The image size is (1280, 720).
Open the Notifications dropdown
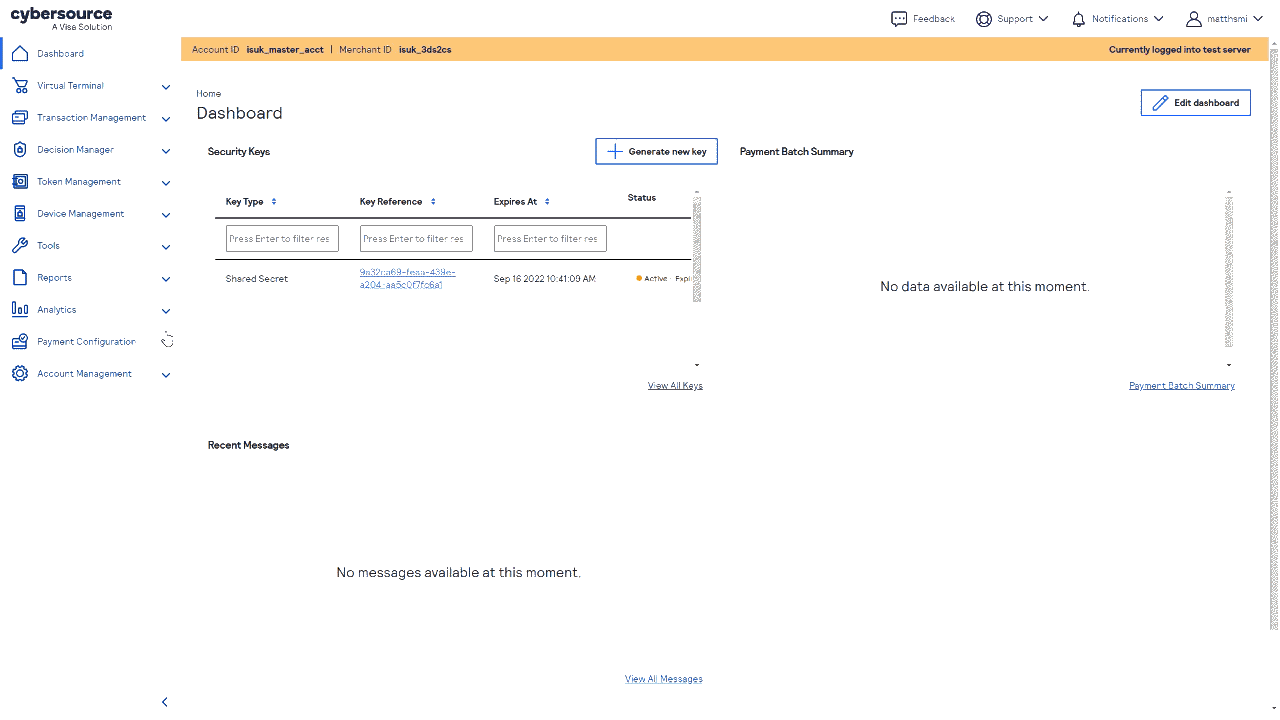coord(1117,19)
